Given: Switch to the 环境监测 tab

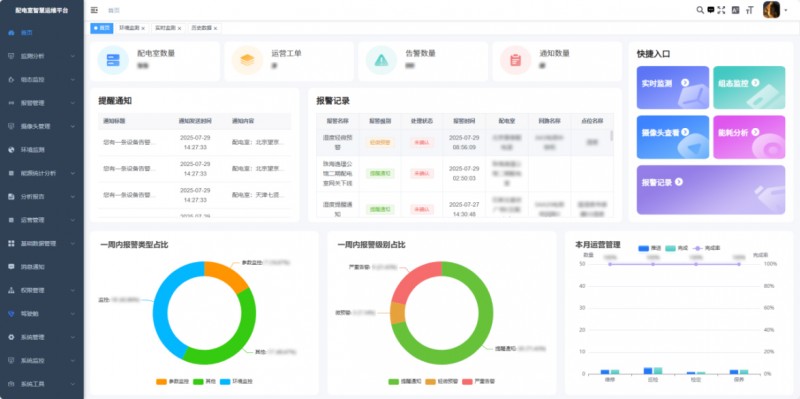Looking at the screenshot, I should point(132,28).
